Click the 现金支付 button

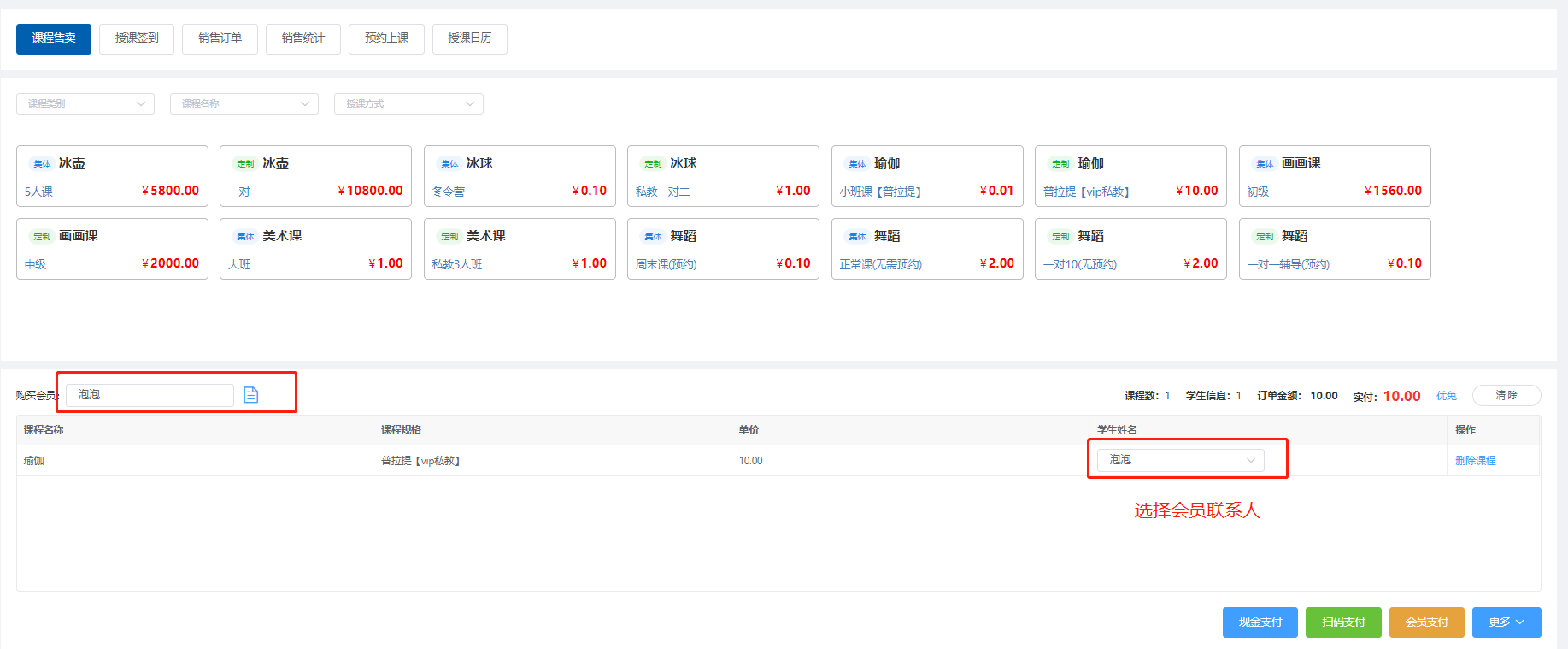pyautogui.click(x=1260, y=622)
